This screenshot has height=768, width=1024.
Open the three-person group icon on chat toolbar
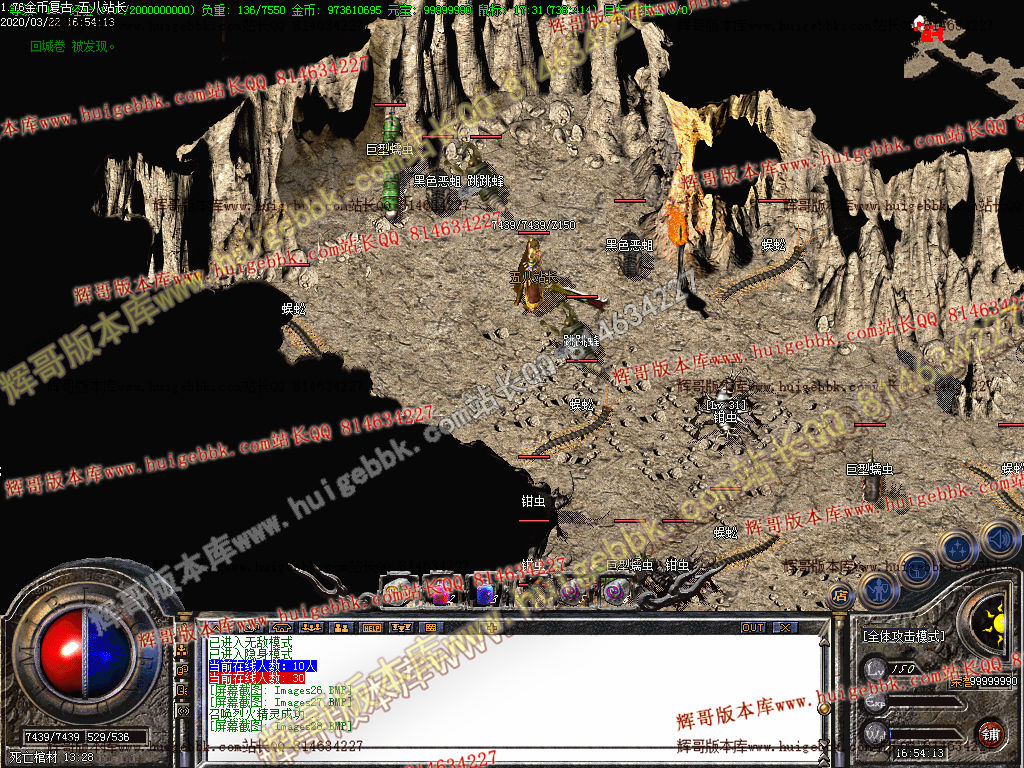312,628
